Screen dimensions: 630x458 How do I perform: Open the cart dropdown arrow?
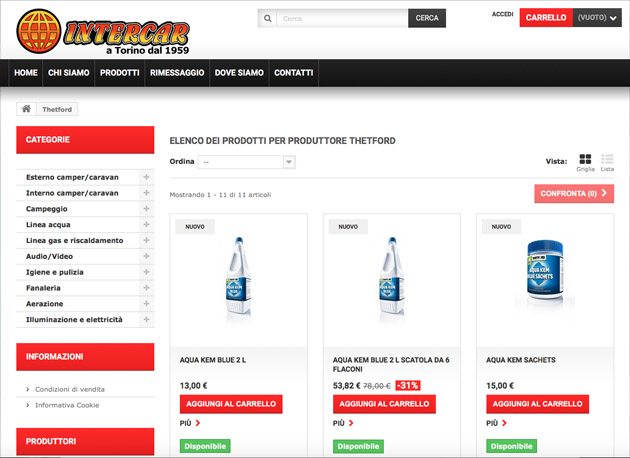[x=614, y=18]
